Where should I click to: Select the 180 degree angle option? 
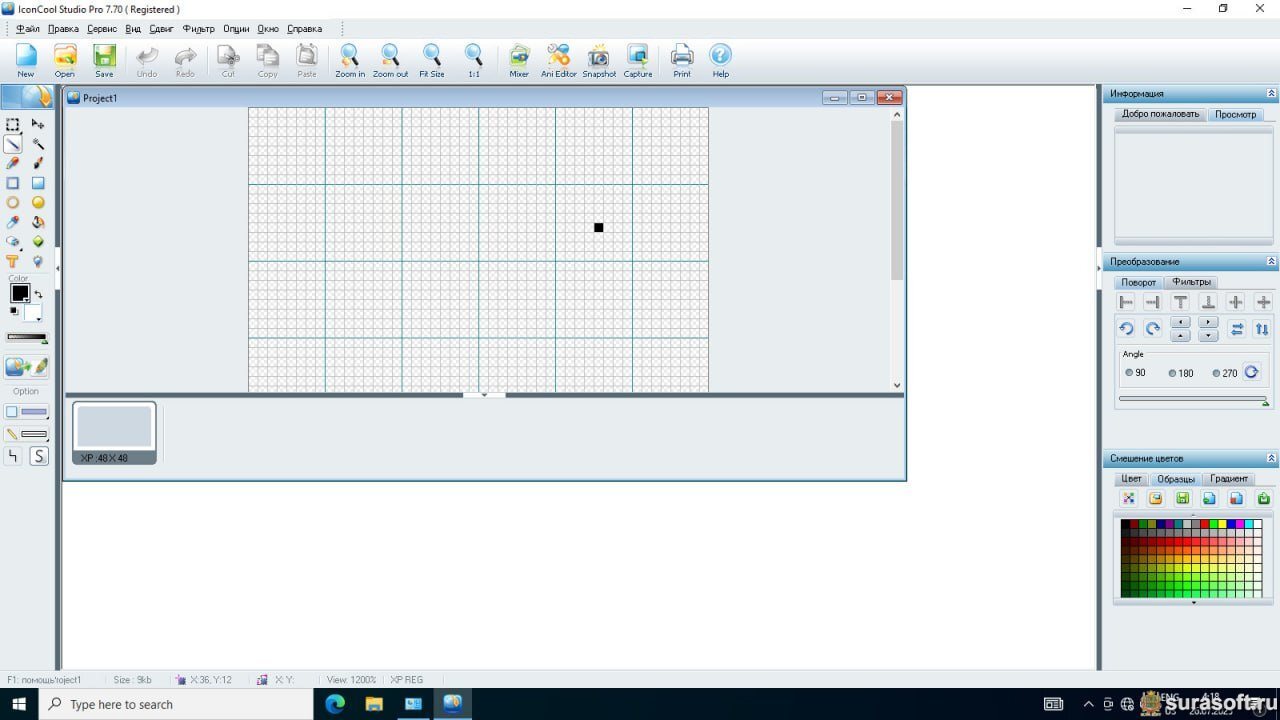click(1181, 373)
